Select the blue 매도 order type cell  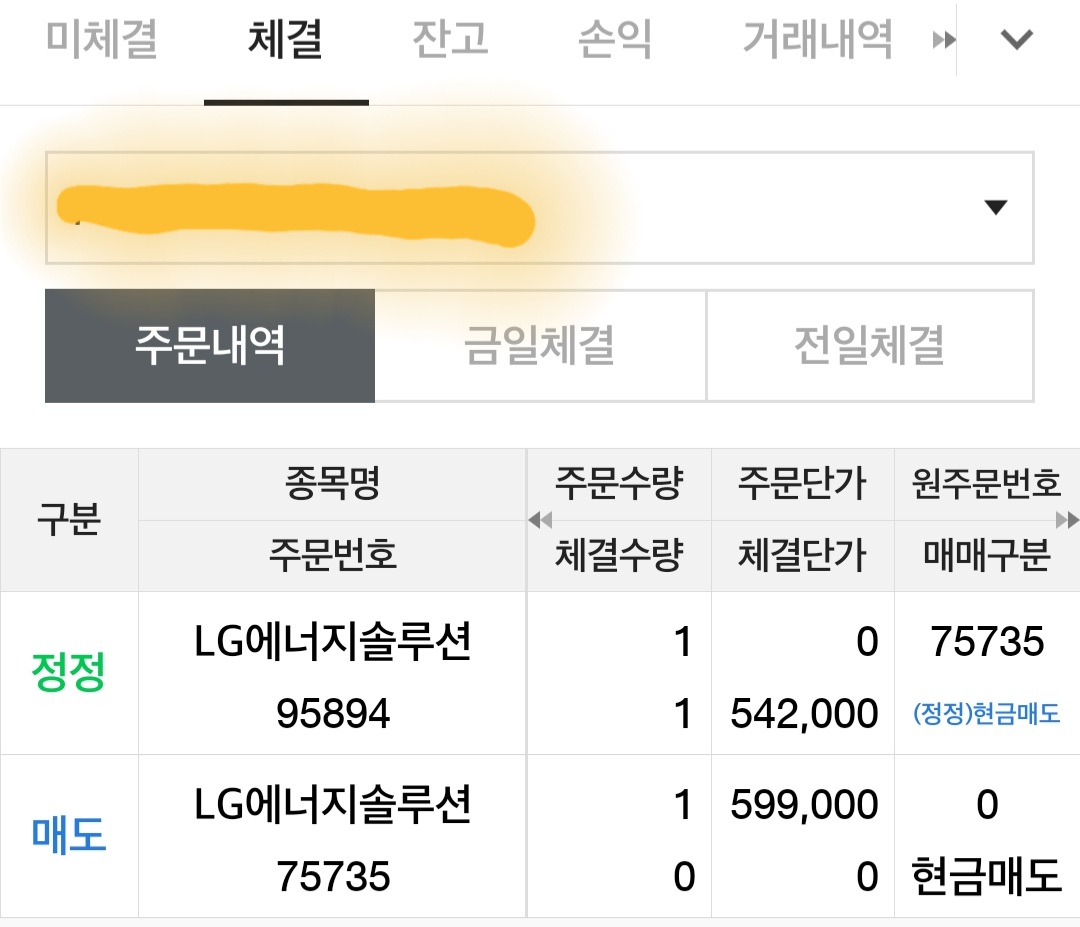[x=69, y=835]
